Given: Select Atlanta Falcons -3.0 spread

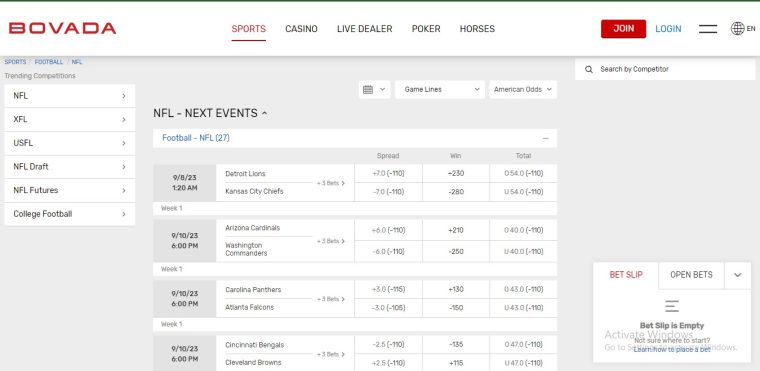Looking at the screenshot, I should click(388, 308).
